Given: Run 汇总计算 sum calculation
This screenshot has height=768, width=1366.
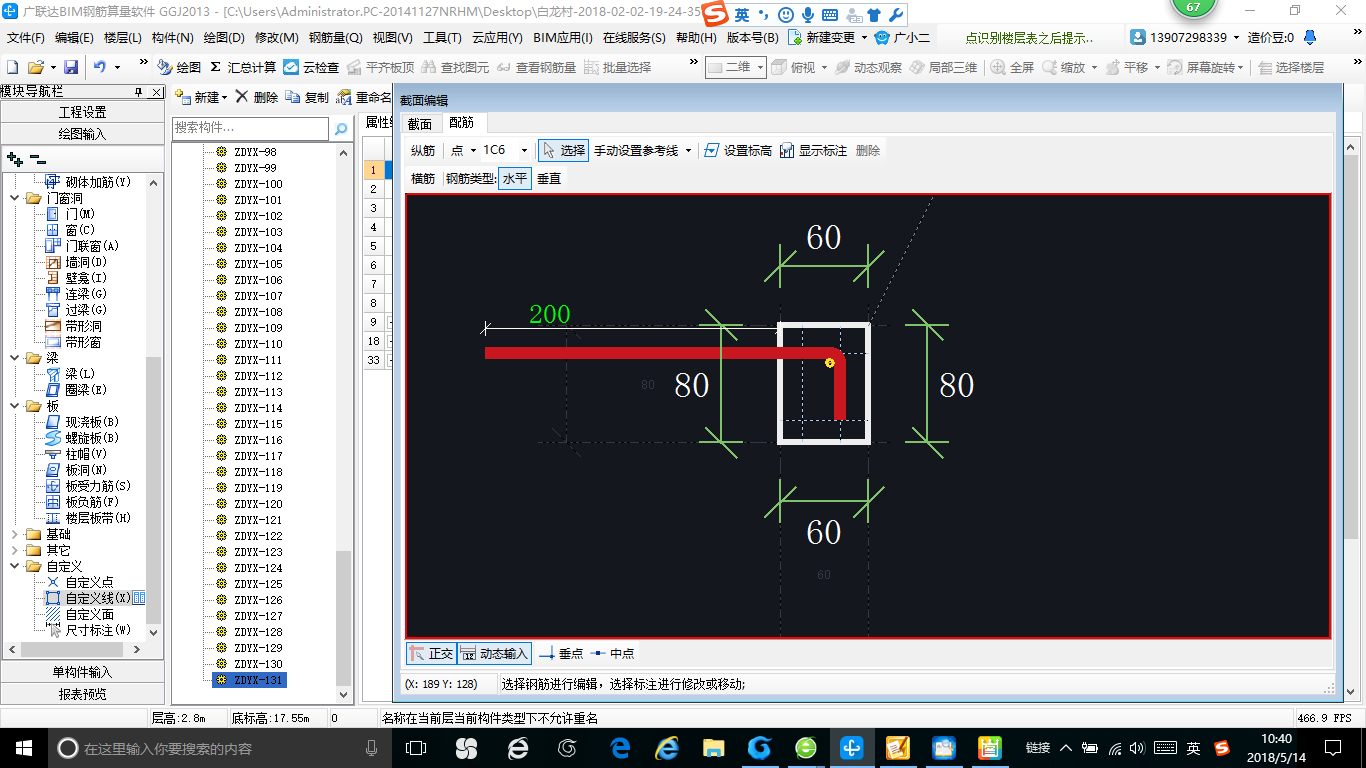Looking at the screenshot, I should coord(243,67).
